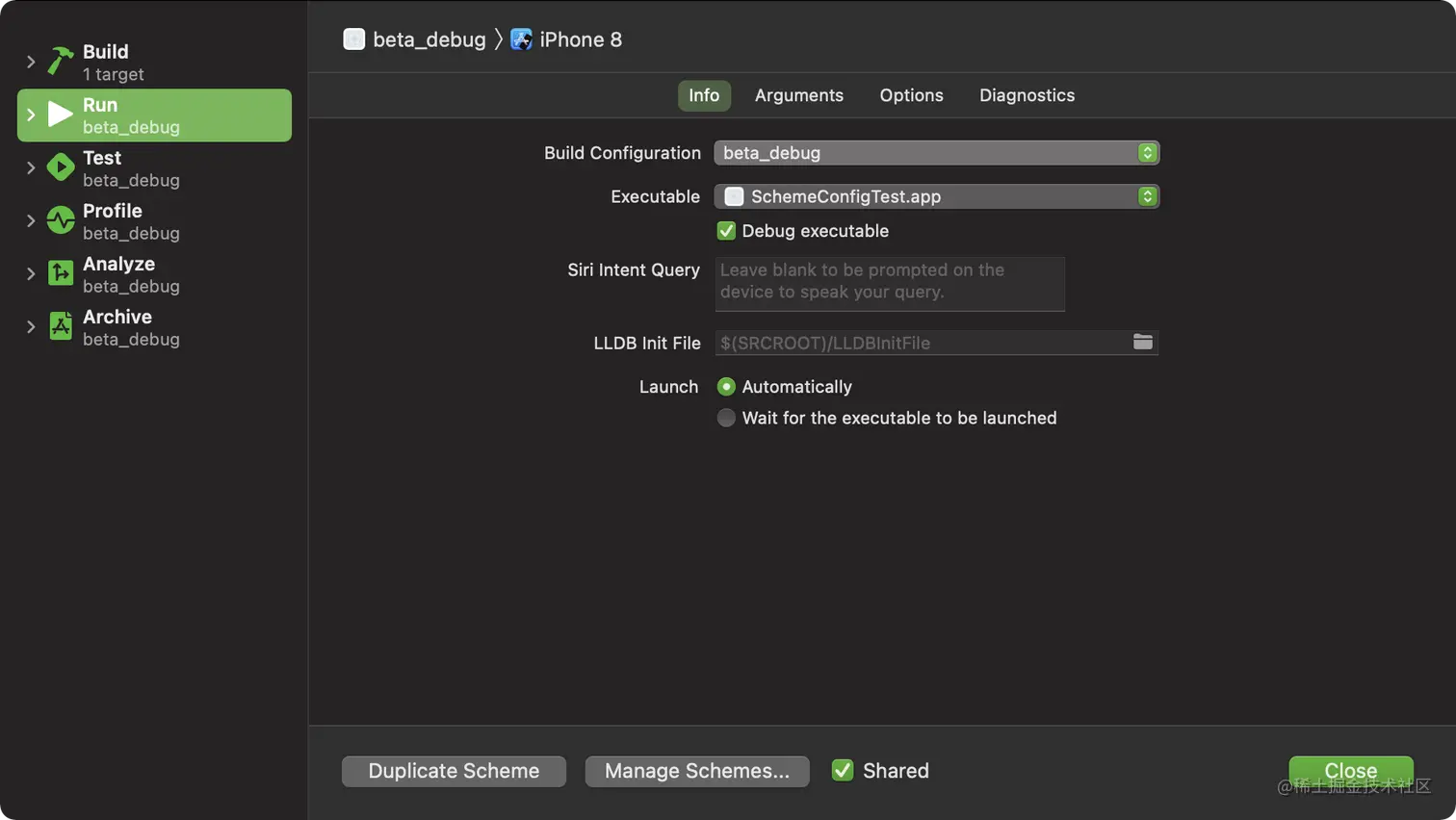
Task: Click the Build hammer icon
Action: (x=61, y=62)
